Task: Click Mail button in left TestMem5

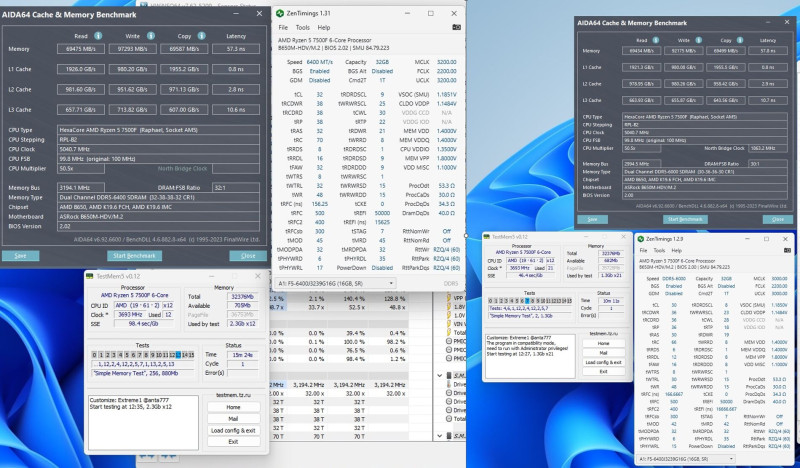Action: 234,418
